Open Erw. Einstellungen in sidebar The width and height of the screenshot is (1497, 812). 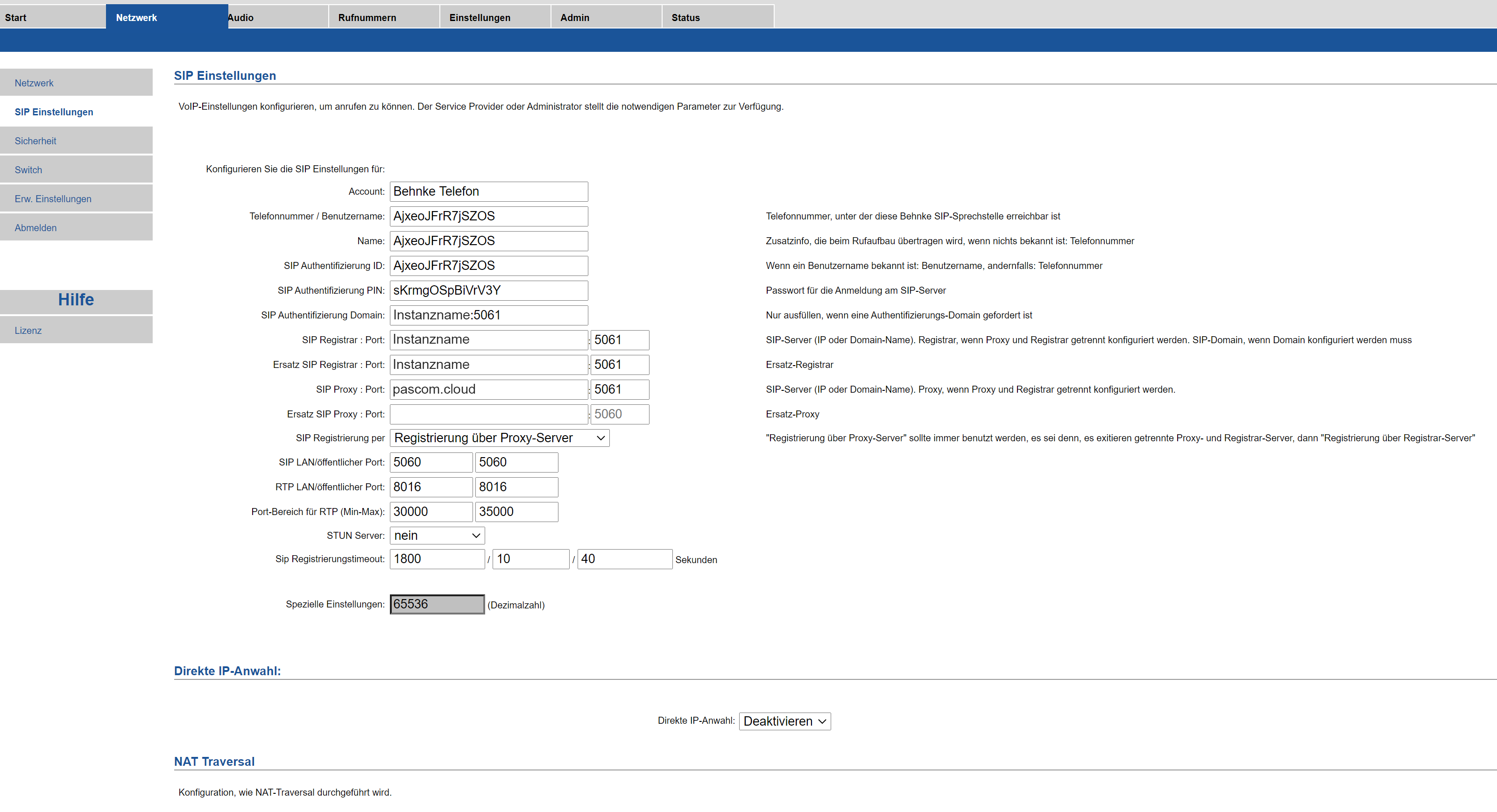pos(76,199)
